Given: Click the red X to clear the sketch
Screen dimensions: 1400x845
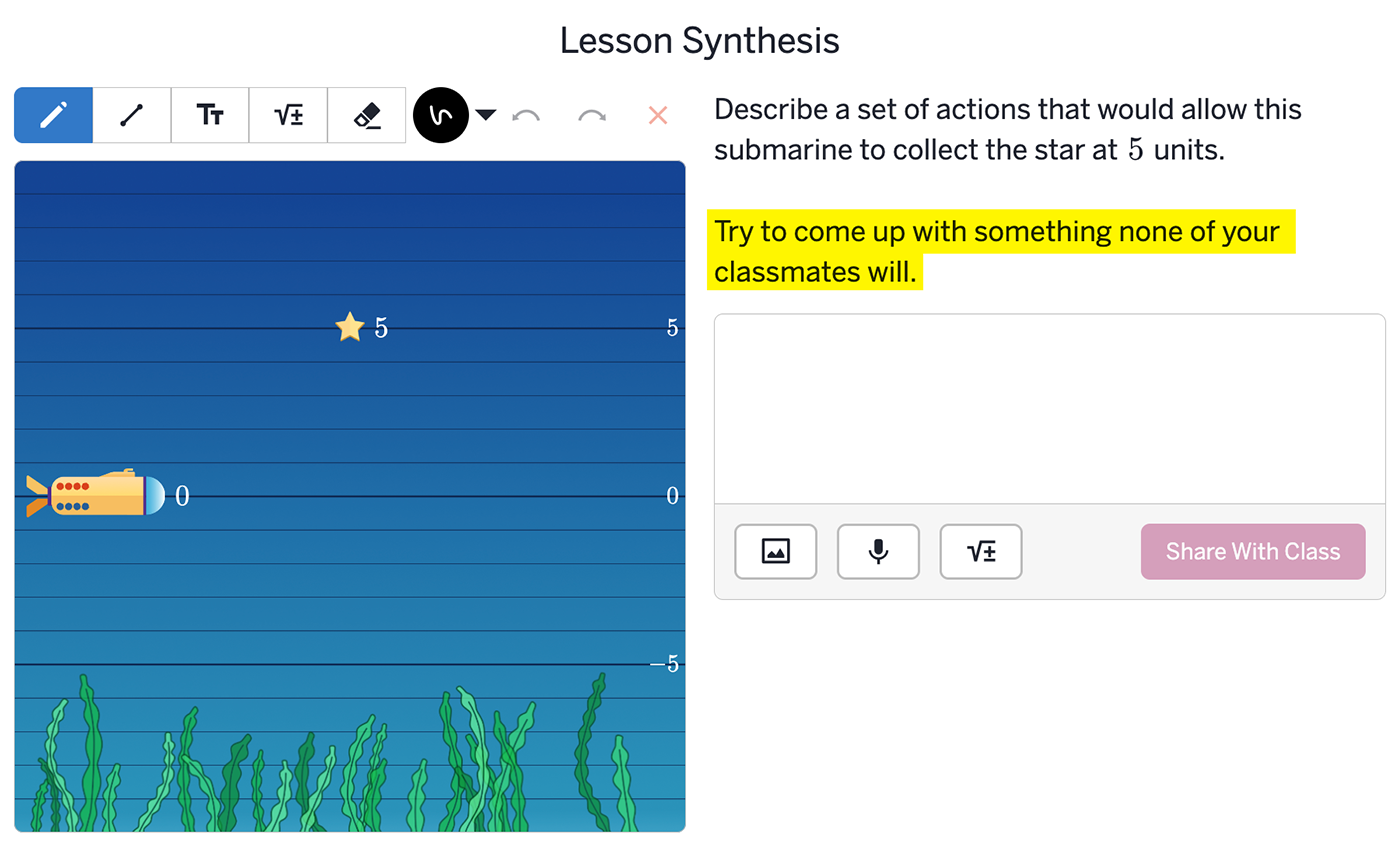Looking at the screenshot, I should click(657, 115).
